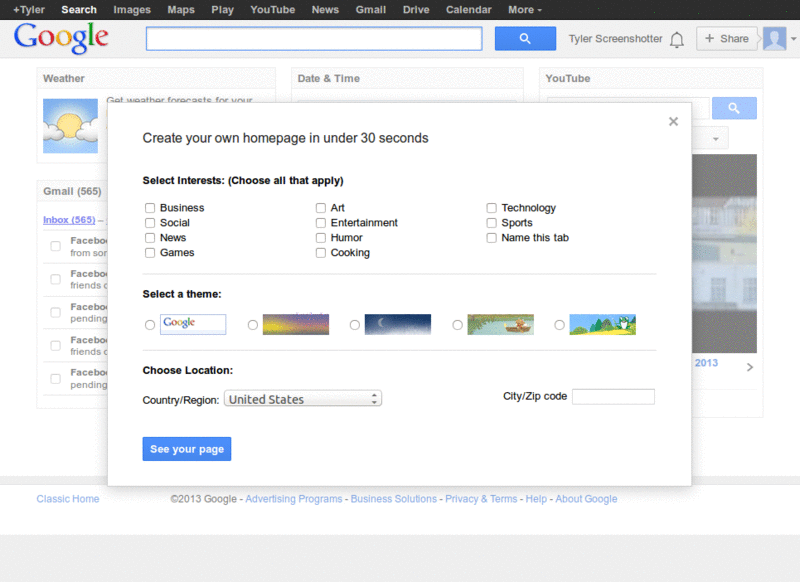The height and width of the screenshot is (582, 800).
Task: Click the green hills theme thumbnail
Action: (x=603, y=324)
